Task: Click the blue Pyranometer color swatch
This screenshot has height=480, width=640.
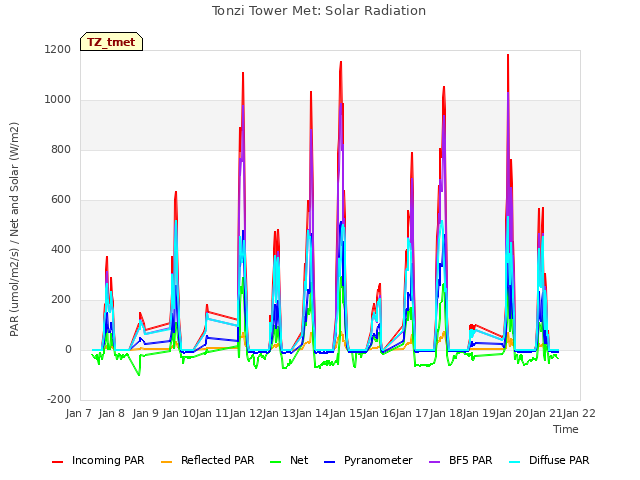Action: [x=330, y=462]
